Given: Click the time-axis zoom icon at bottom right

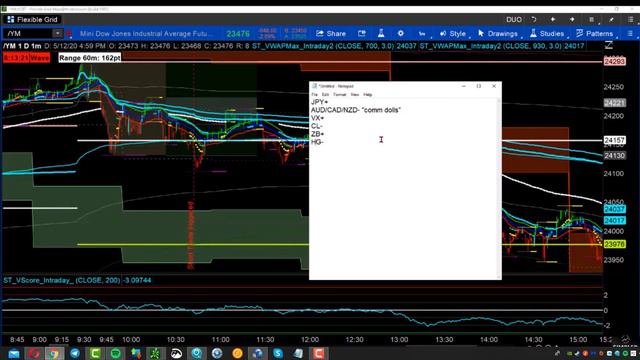Looking at the screenshot, I should point(625,339).
